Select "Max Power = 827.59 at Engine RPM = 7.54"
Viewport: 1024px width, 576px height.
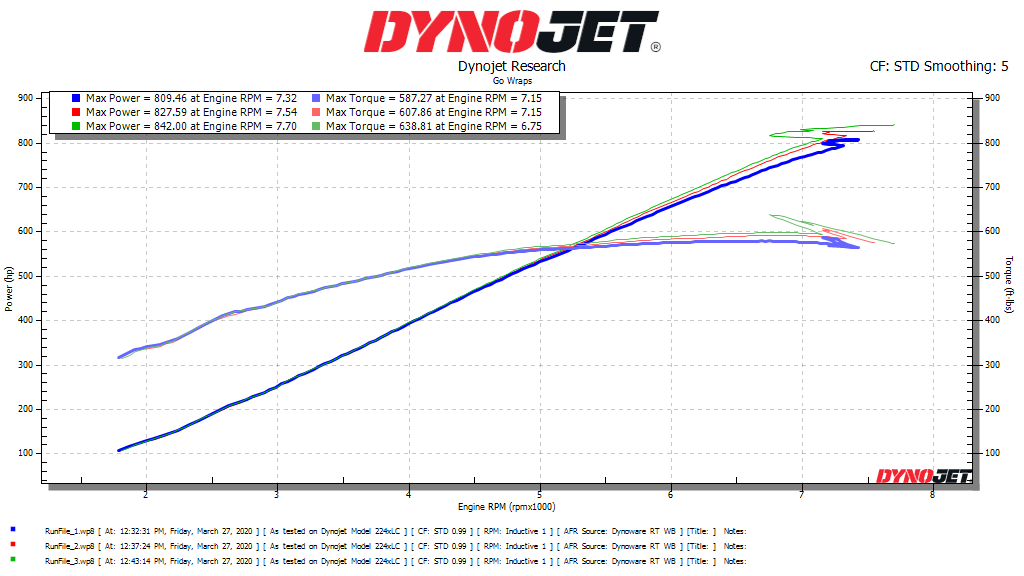tap(191, 112)
